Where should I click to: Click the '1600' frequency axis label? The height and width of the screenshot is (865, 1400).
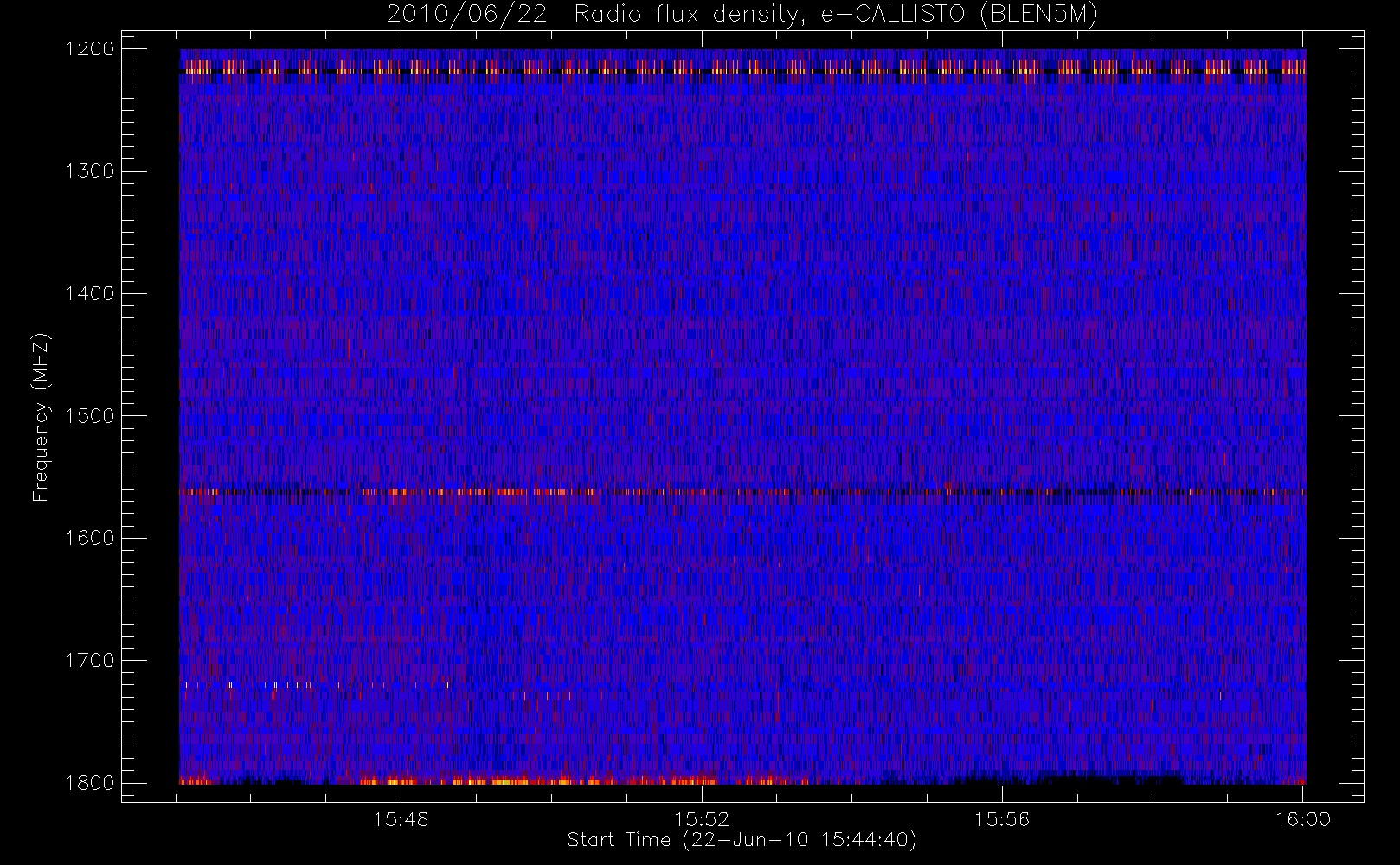tap(89, 538)
